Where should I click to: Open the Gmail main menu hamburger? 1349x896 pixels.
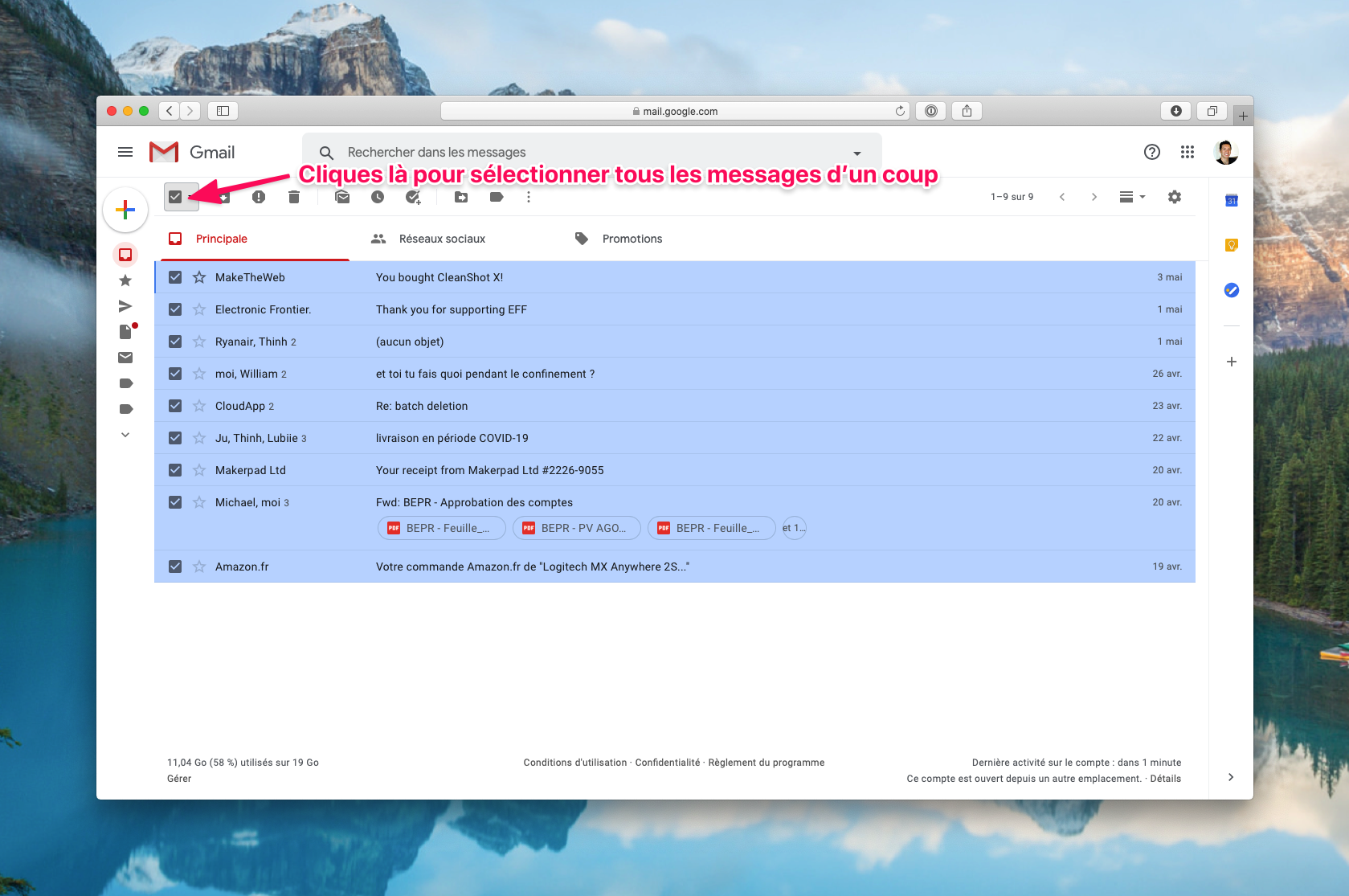click(125, 152)
